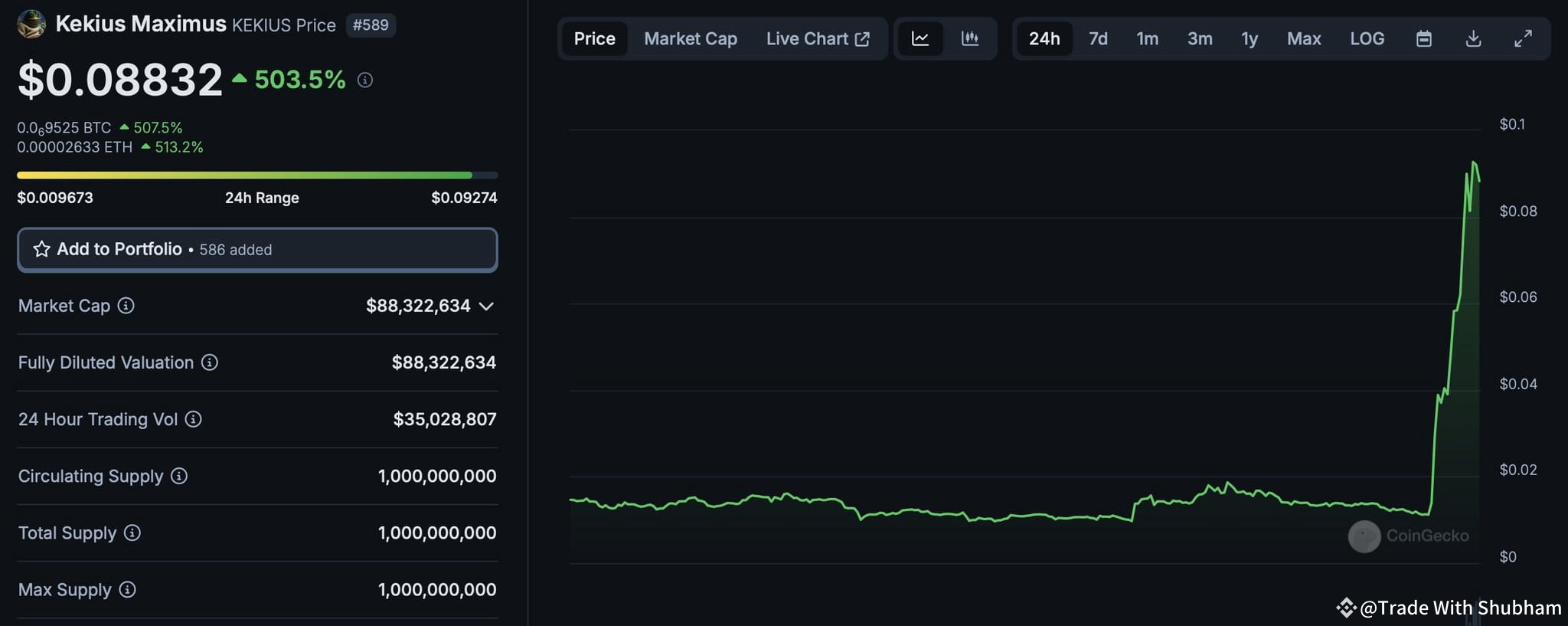
Task: Click the $0.04 y-axis label
Action: coord(1518,384)
